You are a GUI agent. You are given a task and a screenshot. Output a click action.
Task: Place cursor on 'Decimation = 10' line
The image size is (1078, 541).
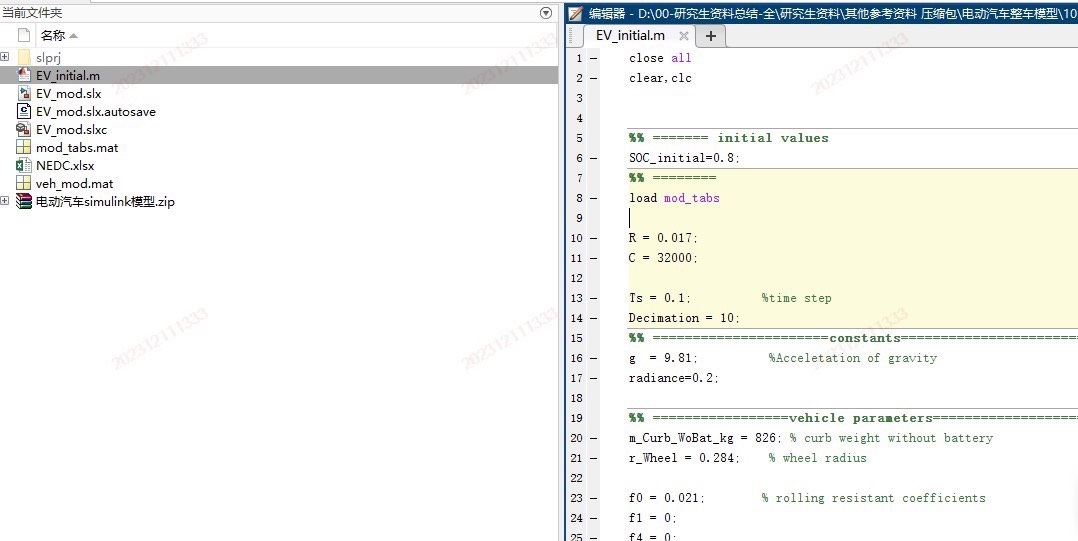coord(684,318)
